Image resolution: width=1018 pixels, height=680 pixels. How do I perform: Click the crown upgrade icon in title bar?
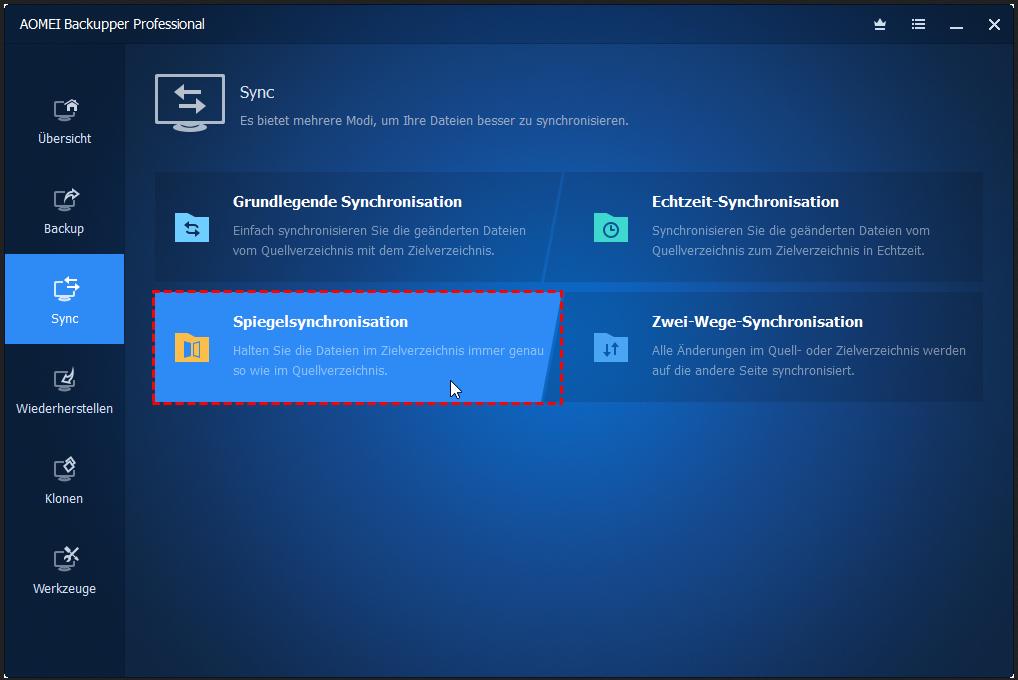point(880,25)
